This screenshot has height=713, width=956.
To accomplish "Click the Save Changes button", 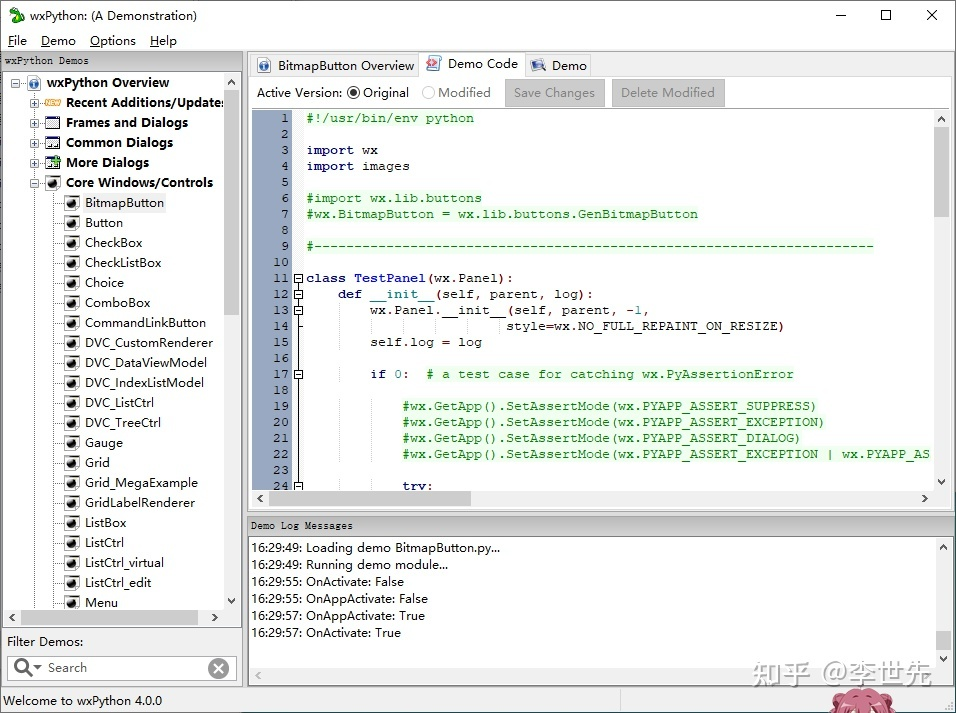I will [x=554, y=93].
